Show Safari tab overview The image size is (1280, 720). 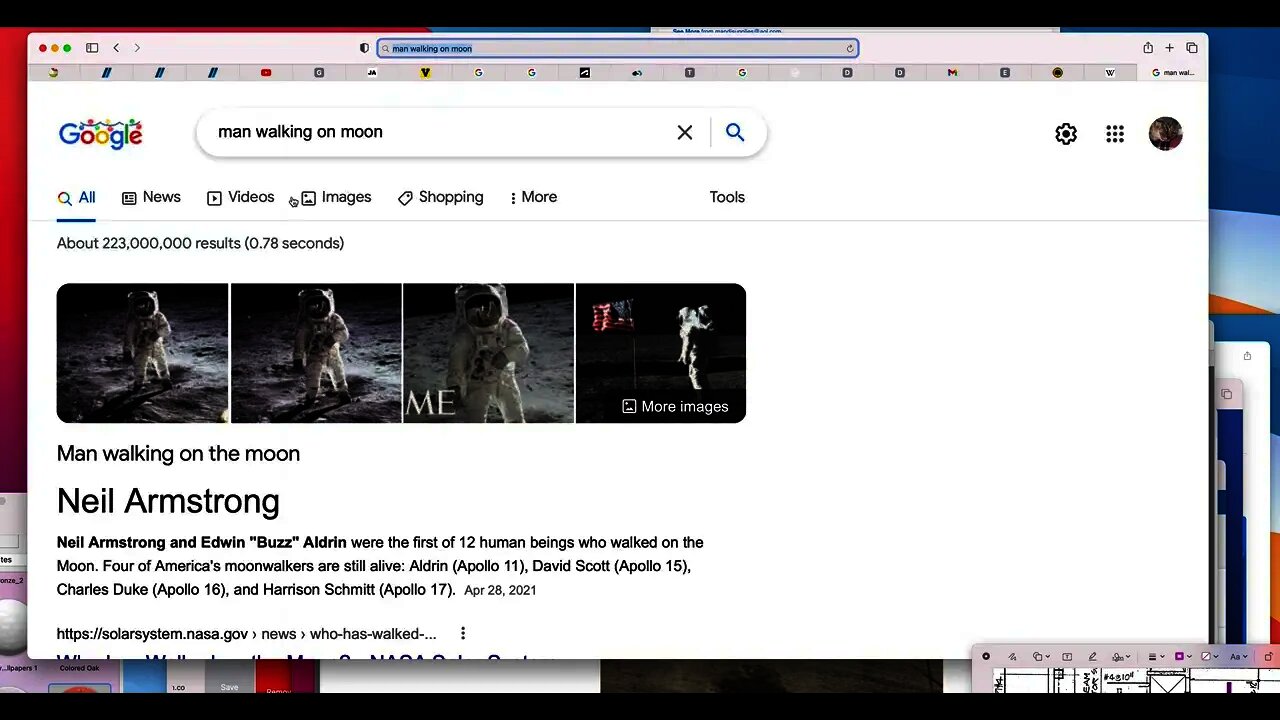click(x=1192, y=48)
